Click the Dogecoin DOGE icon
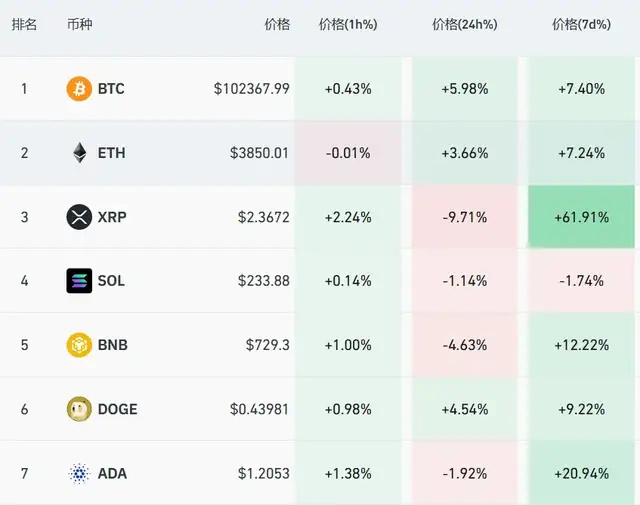 [79, 409]
